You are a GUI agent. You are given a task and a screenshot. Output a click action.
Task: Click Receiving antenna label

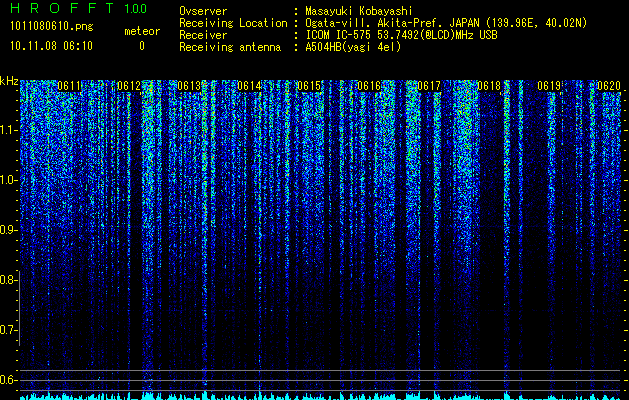[x=230, y=47]
